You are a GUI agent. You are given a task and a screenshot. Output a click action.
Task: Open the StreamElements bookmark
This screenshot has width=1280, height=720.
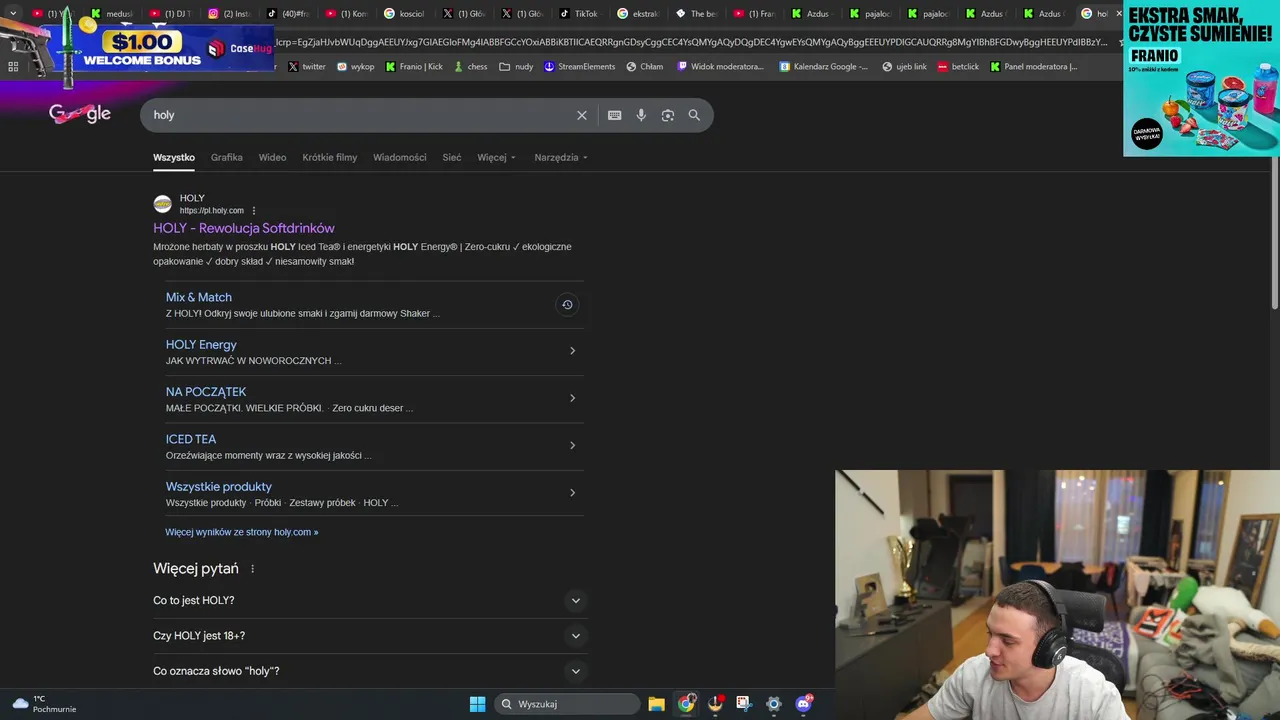579,67
